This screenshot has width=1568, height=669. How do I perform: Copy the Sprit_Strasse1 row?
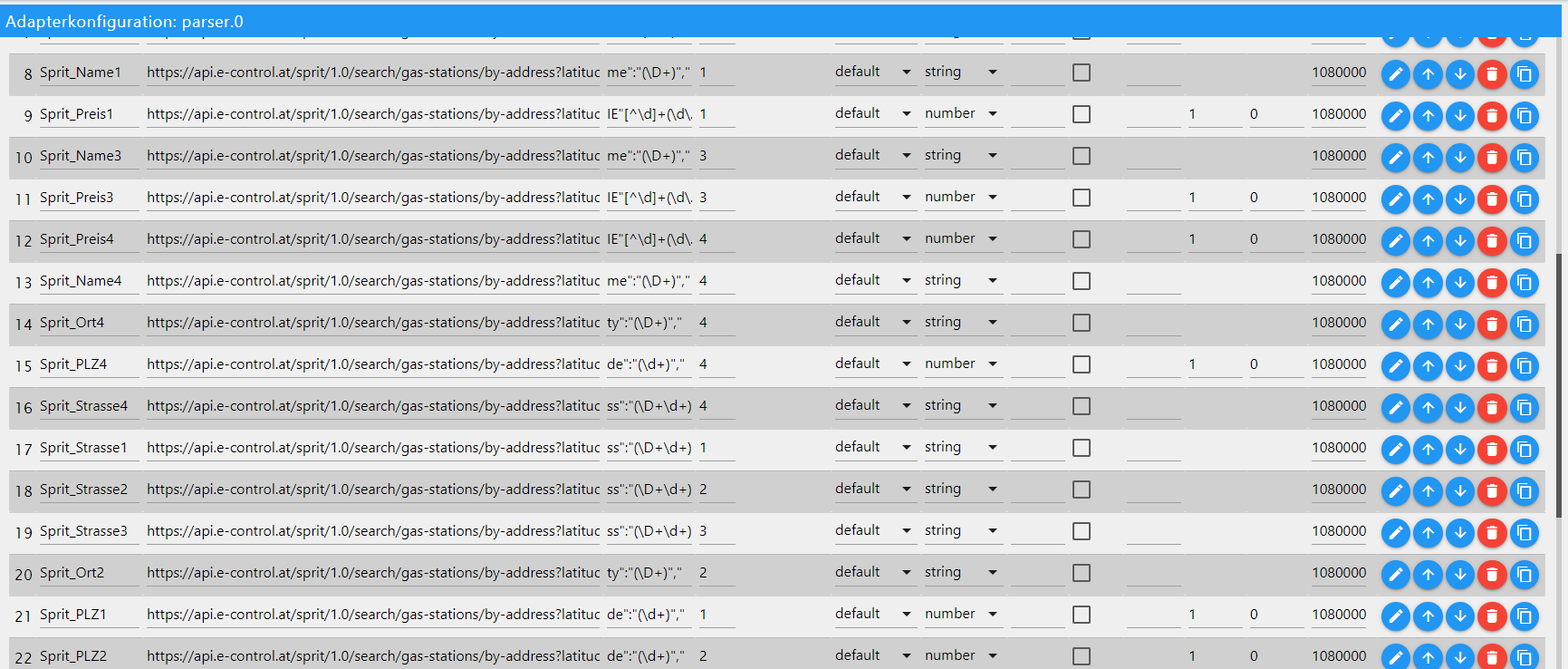[1525, 449]
